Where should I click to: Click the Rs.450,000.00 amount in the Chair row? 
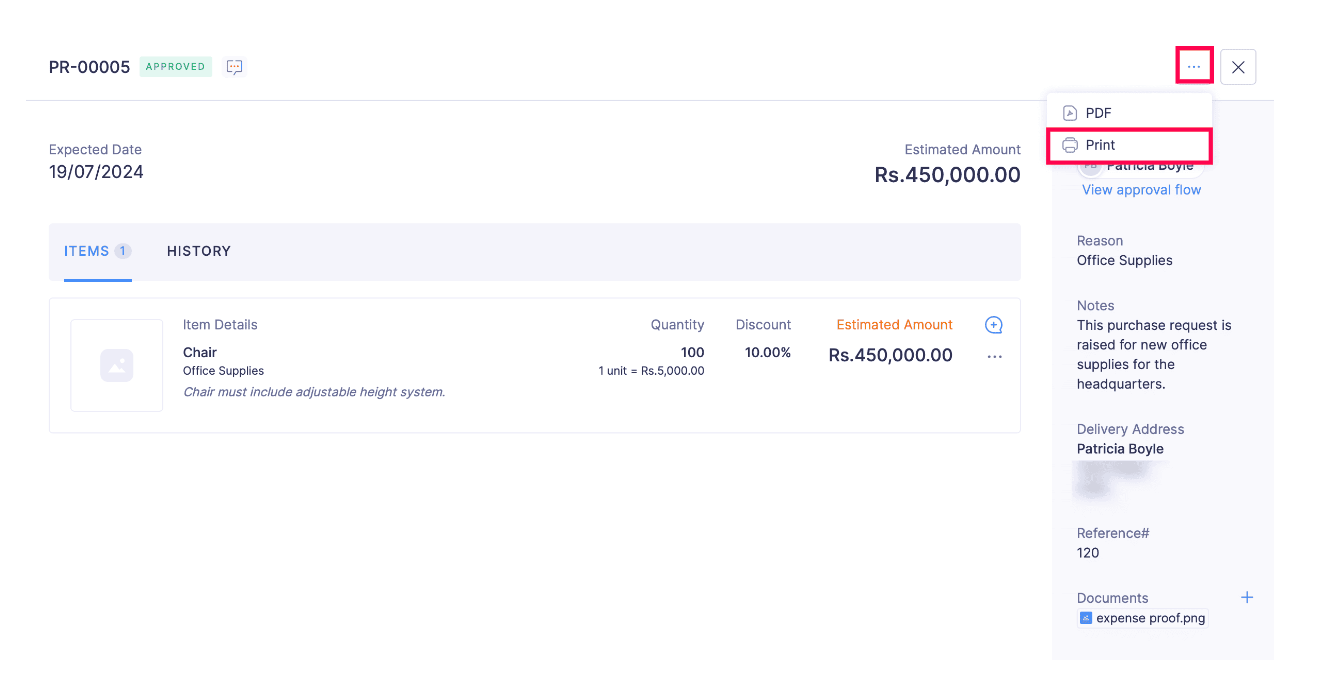890,355
